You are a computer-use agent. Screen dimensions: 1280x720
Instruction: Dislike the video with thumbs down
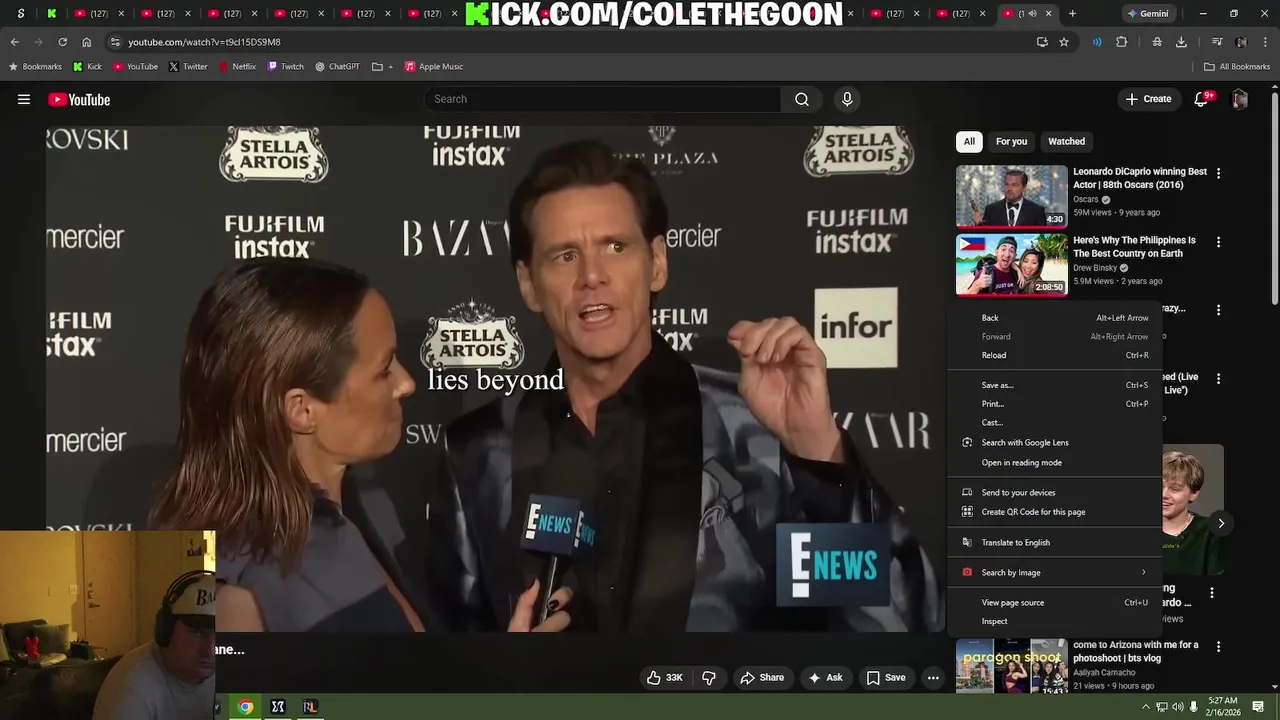[709, 678]
